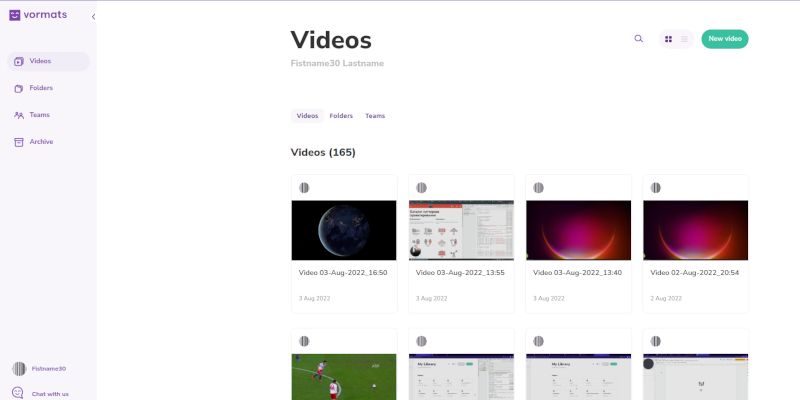Select the Videos tab
Image resolution: width=800 pixels, height=400 pixels.
click(307, 116)
